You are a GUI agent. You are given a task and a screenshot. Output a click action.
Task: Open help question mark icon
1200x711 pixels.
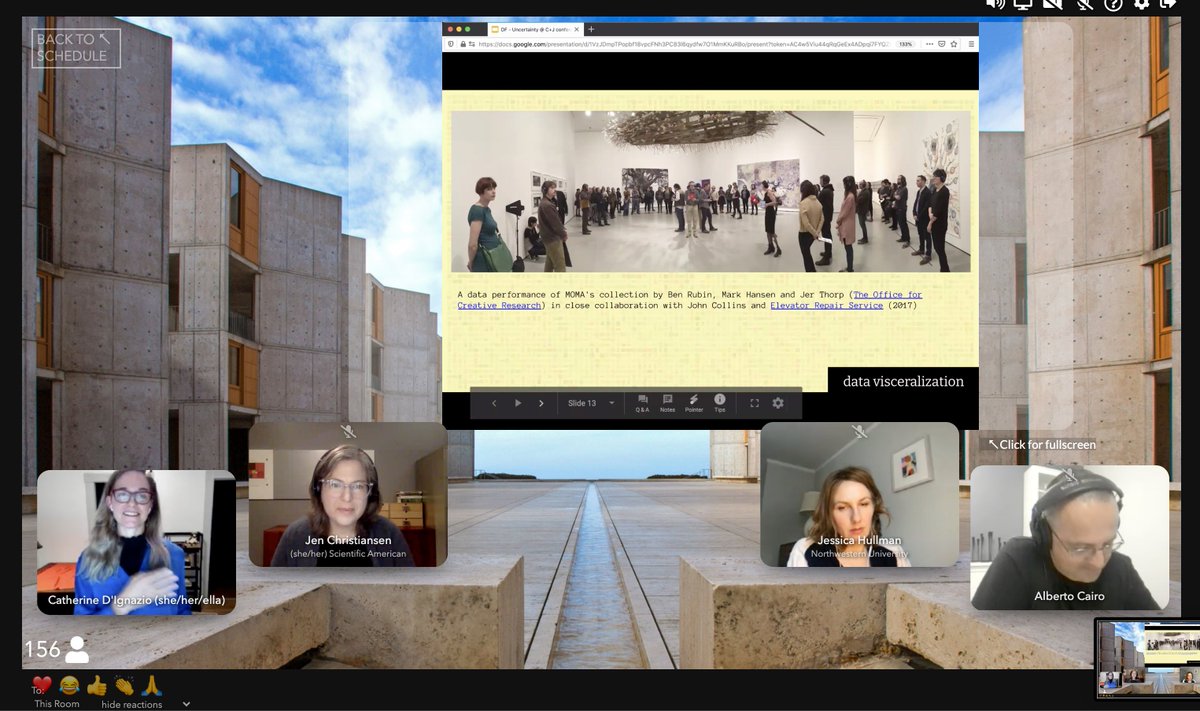1113,4
